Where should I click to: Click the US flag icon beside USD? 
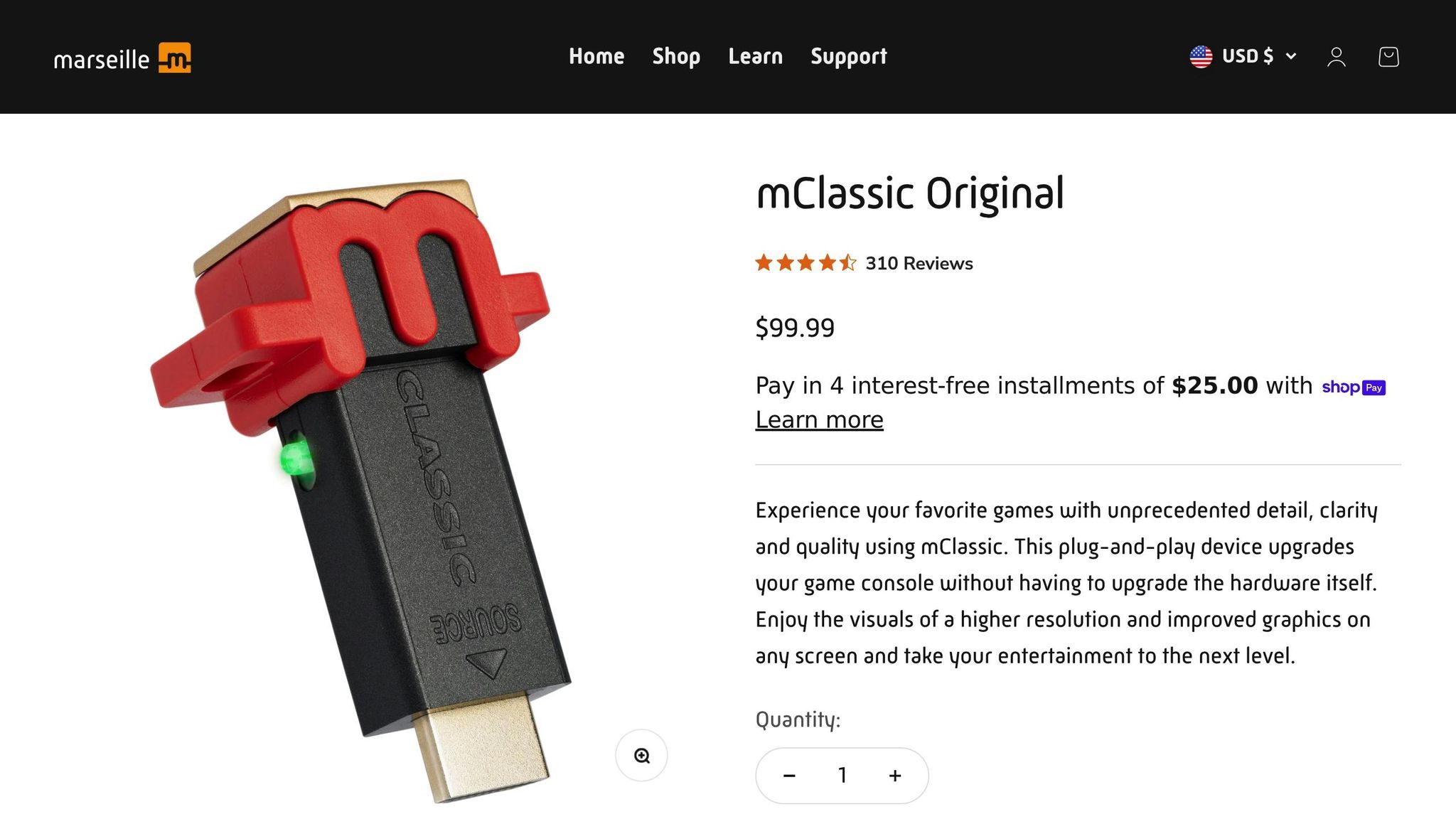coord(1200,56)
